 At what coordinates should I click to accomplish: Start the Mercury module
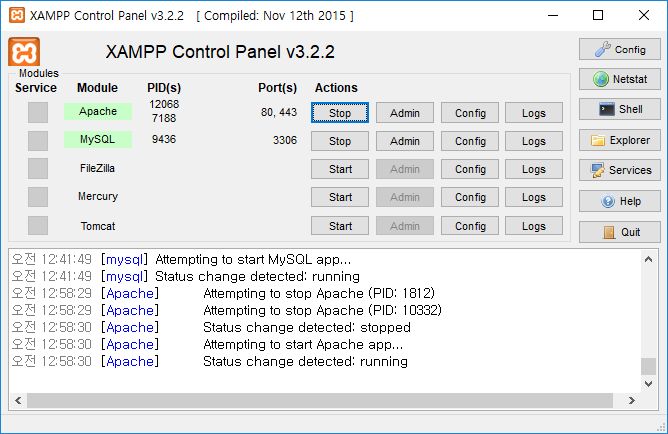(x=340, y=197)
